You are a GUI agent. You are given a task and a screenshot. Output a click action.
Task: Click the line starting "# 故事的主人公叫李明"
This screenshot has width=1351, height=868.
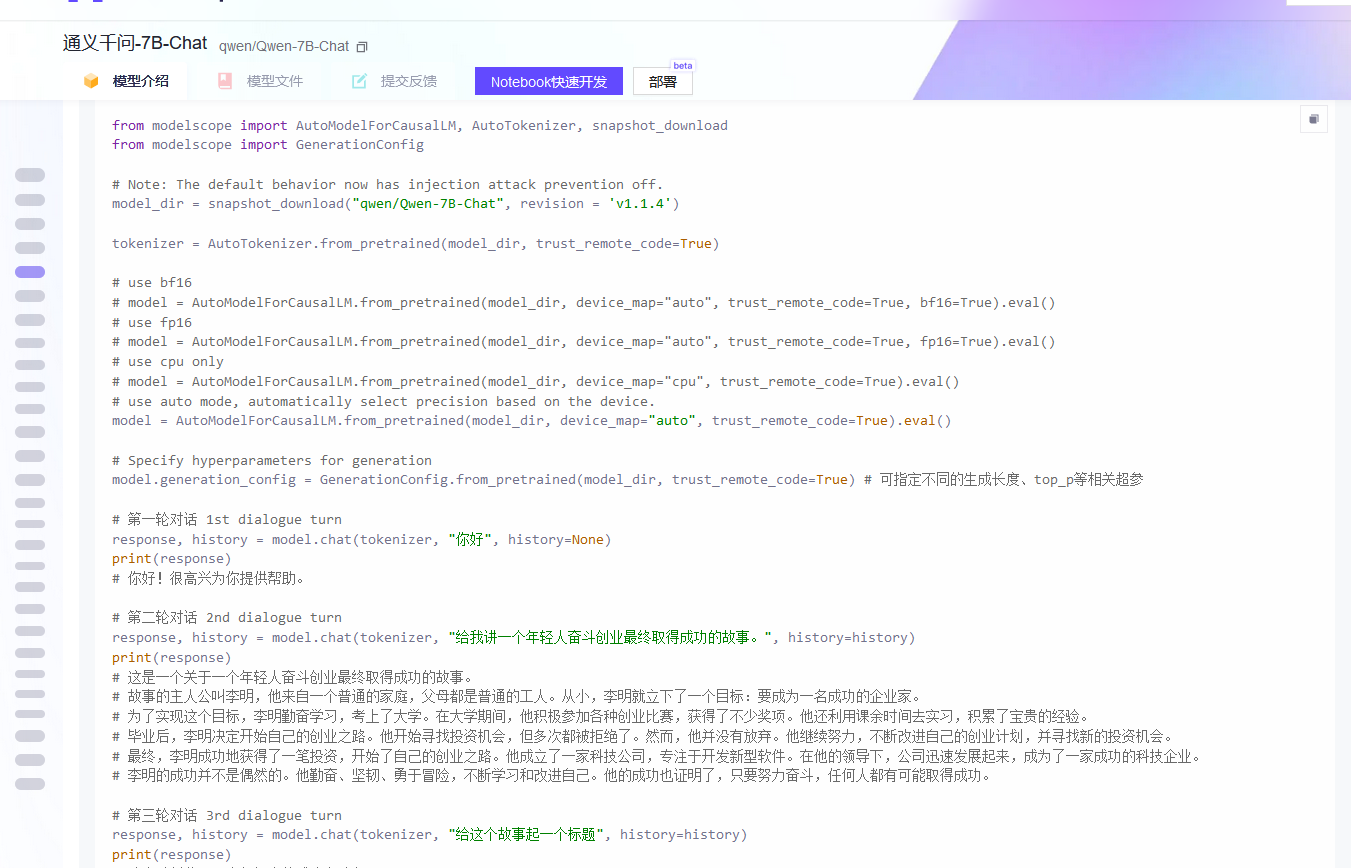pos(516,696)
